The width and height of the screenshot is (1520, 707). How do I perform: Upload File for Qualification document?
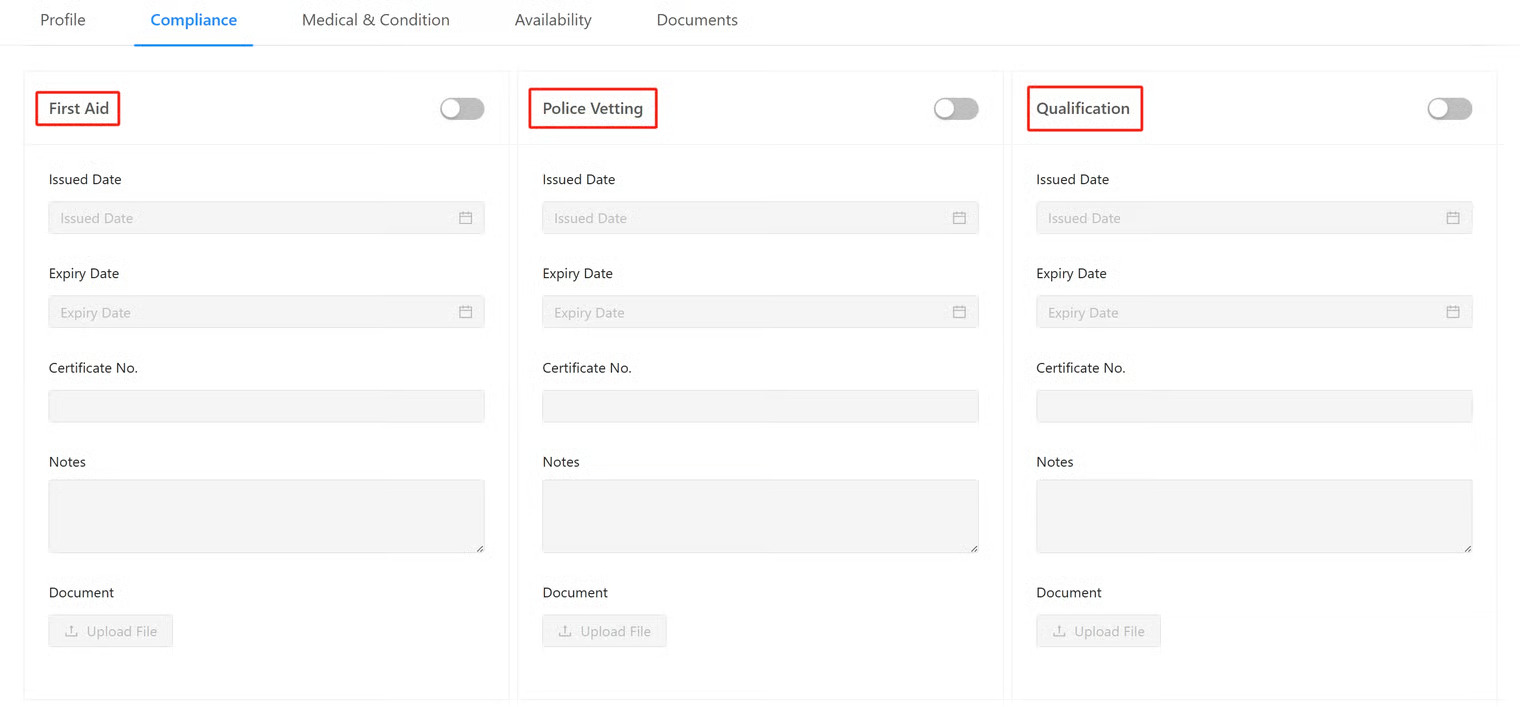coord(1098,631)
